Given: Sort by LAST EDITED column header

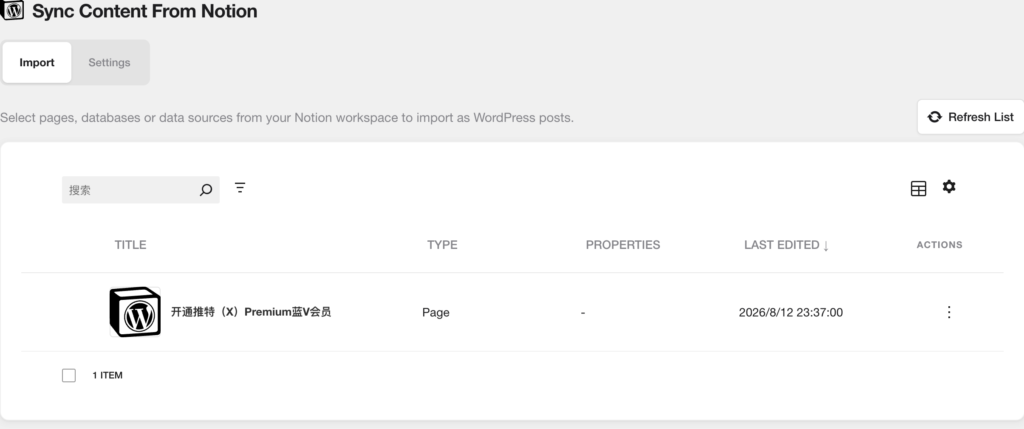Looking at the screenshot, I should click(786, 245).
